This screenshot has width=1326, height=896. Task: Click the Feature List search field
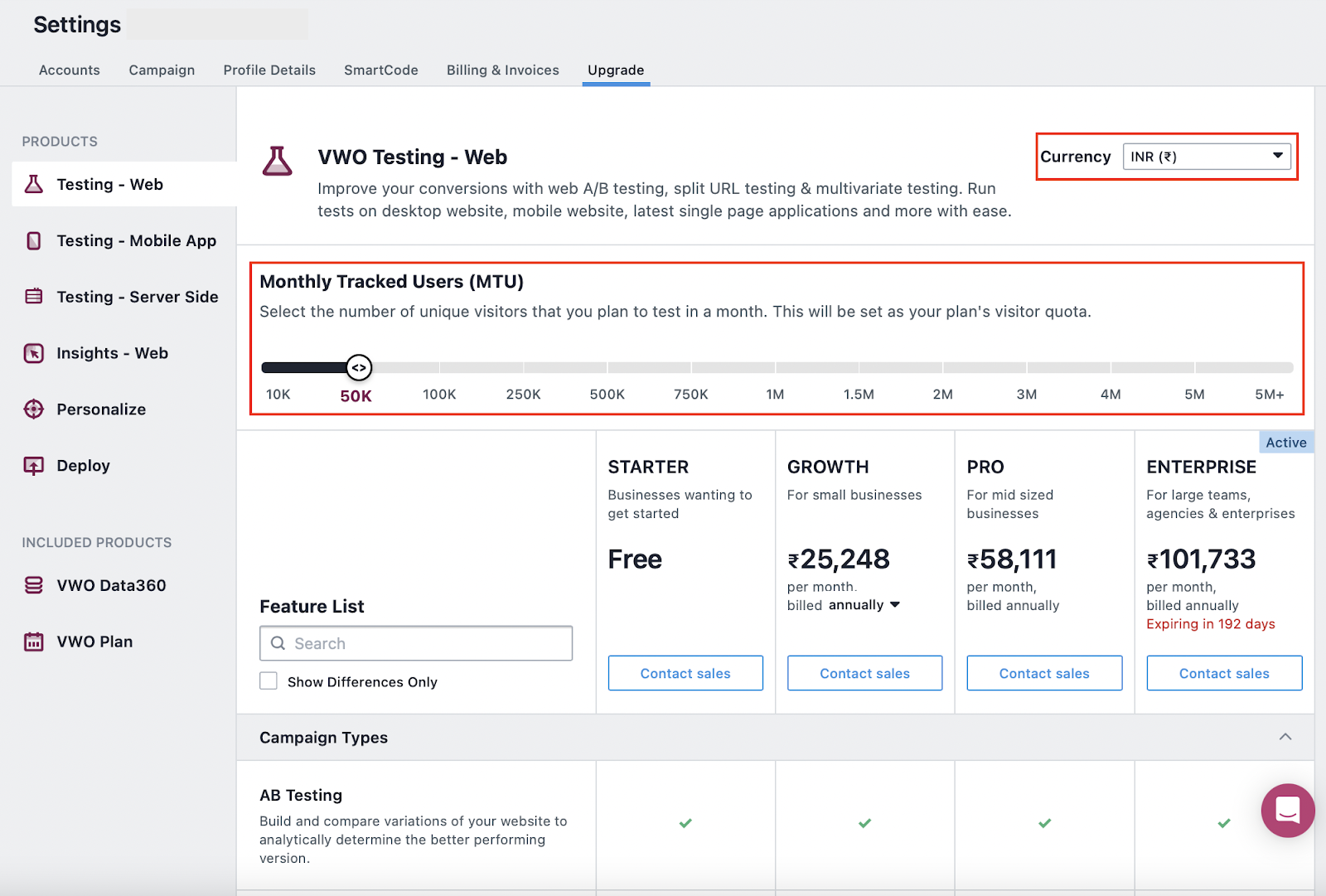click(x=416, y=643)
